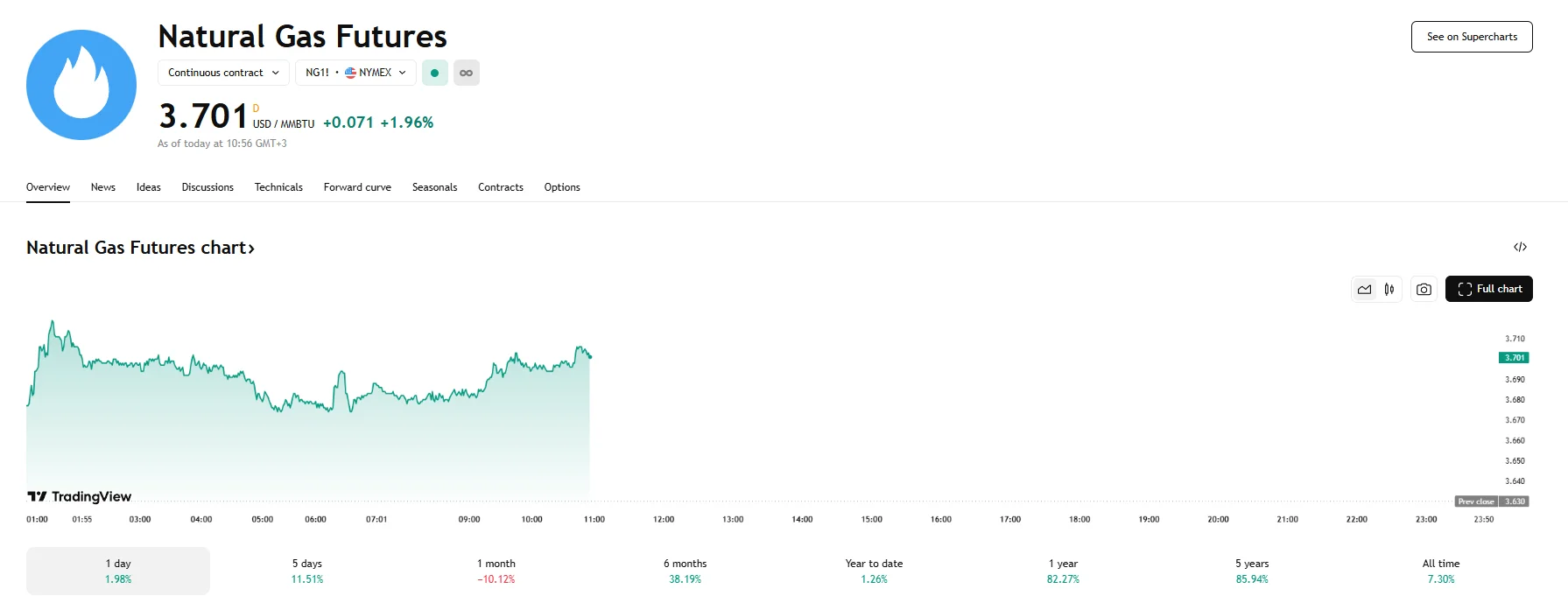The width and height of the screenshot is (1568, 610).
Task: Expand the Continuous contract dropdown
Action: point(223,73)
